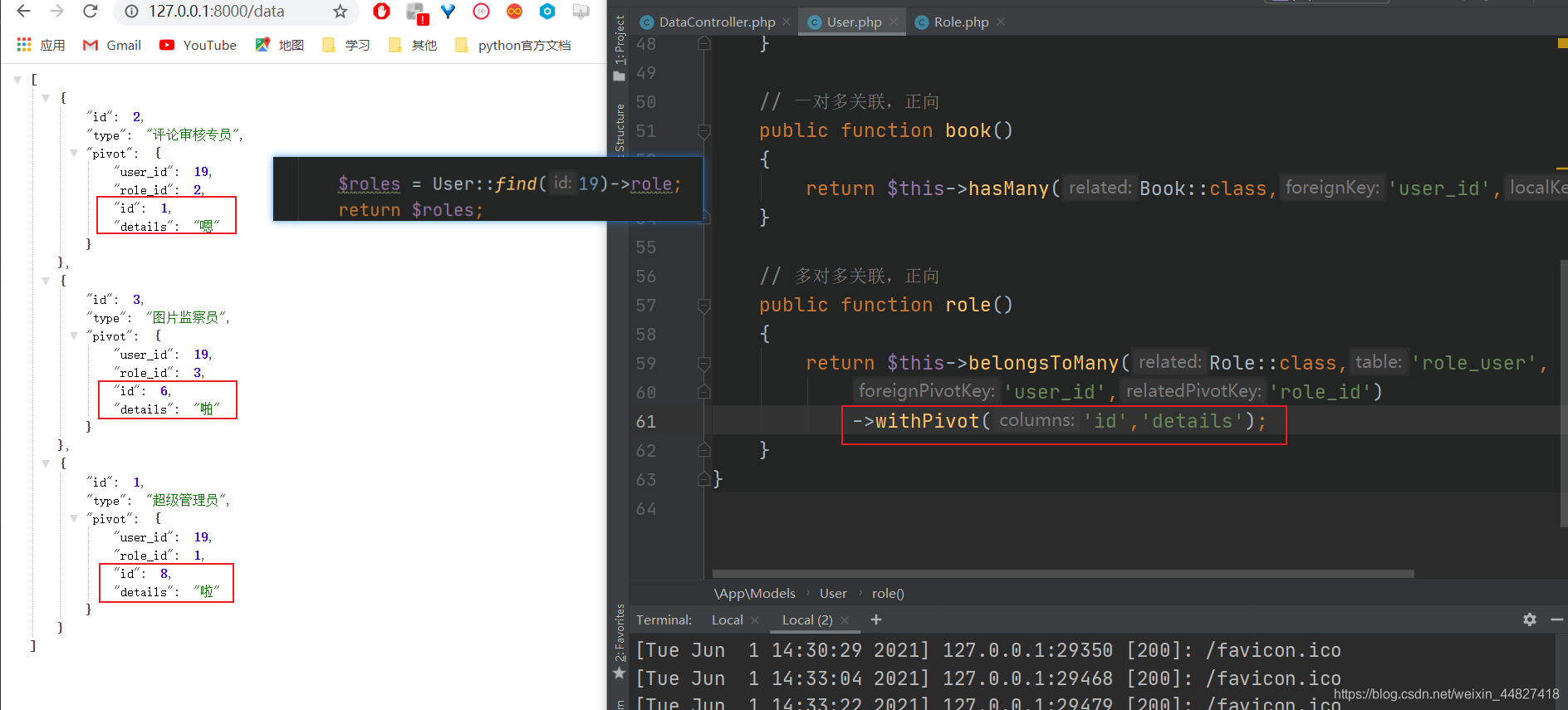Reload the 127.0.0.1 page
The width and height of the screenshot is (1568, 710).
click(x=91, y=12)
